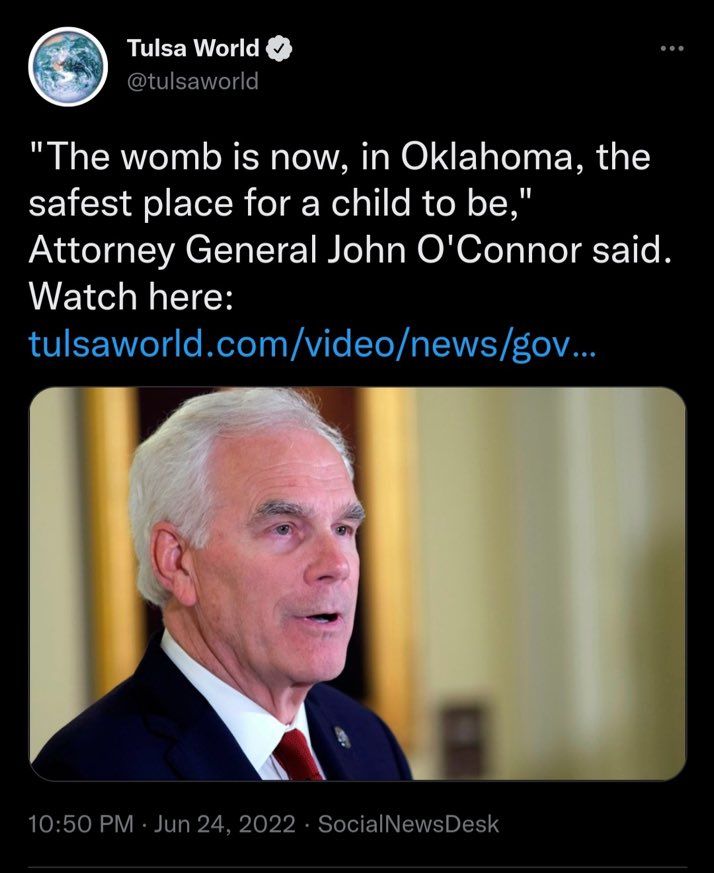Open the three-dot more options menu
Image resolution: width=714 pixels, height=873 pixels.
(x=672, y=49)
